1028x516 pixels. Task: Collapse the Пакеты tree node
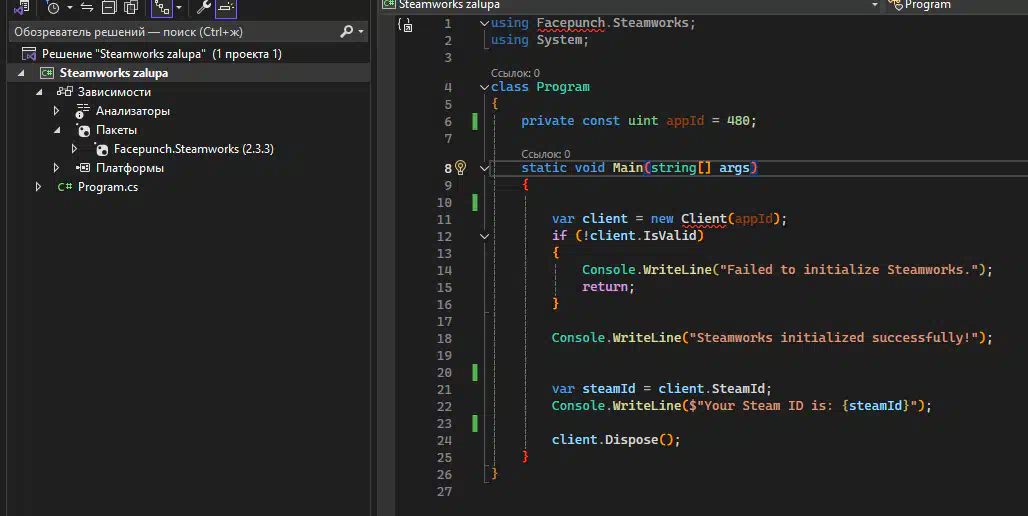click(57, 130)
